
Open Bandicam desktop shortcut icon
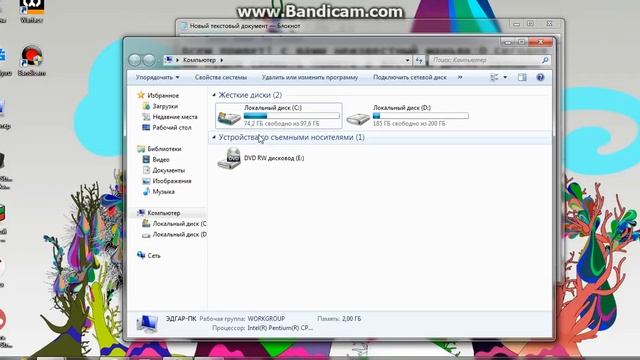(31, 60)
